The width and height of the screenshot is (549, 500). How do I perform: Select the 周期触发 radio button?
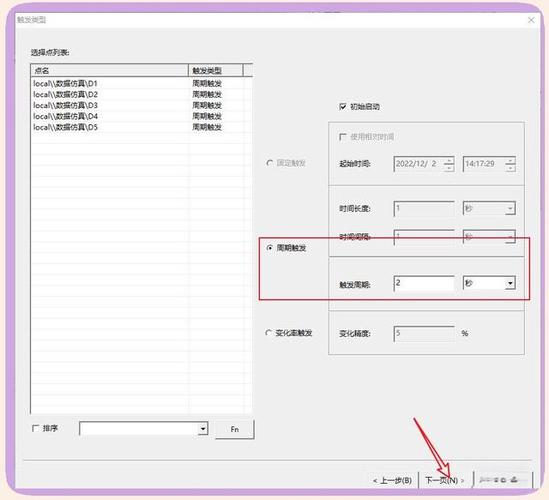coord(270,248)
